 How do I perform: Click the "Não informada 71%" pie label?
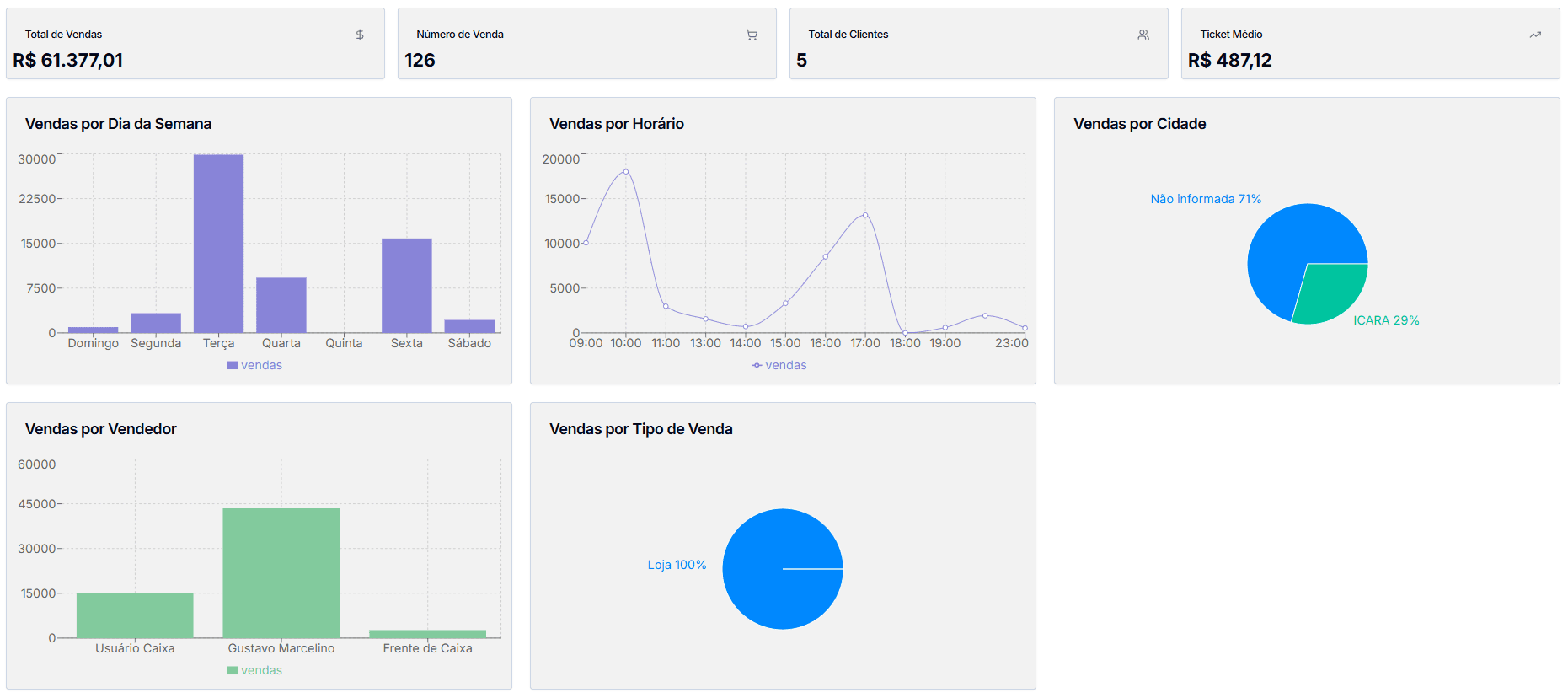pyautogui.click(x=1206, y=199)
